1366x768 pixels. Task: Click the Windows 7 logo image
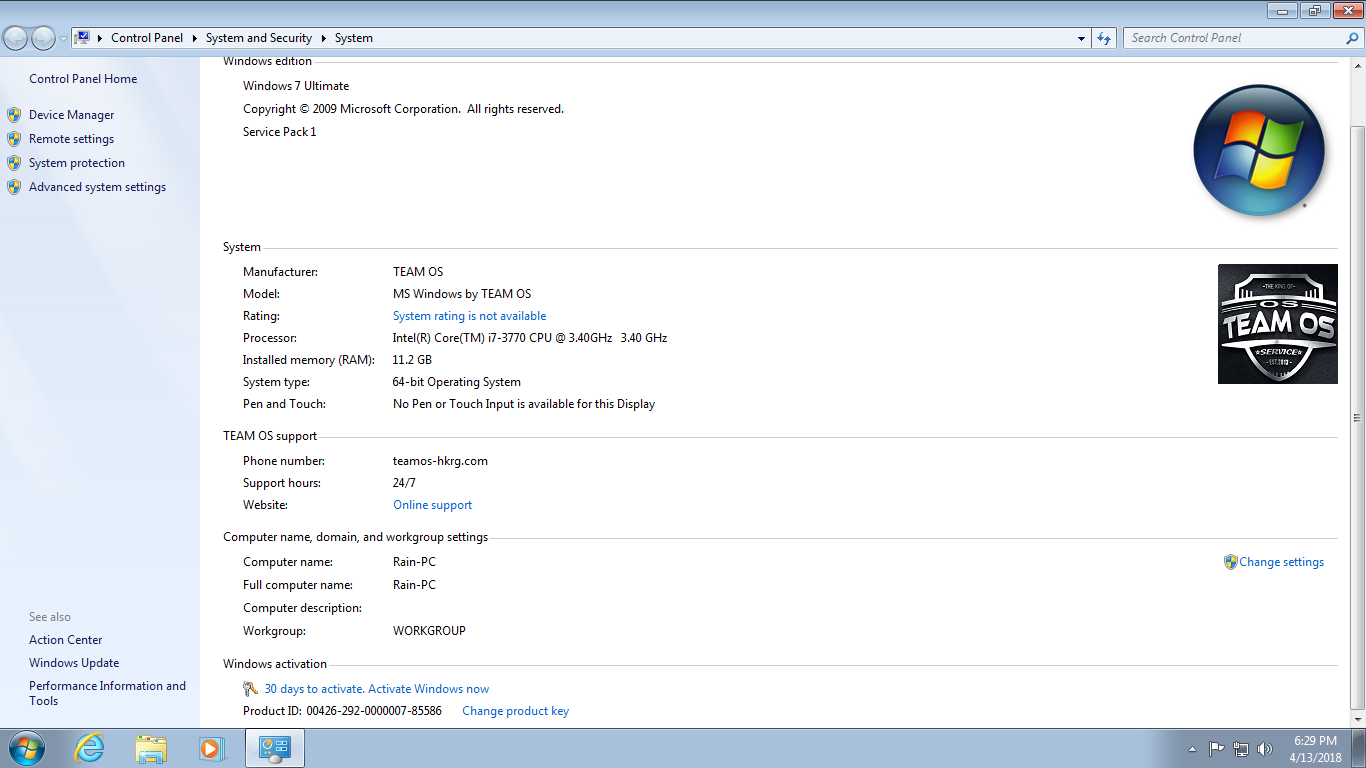click(x=1259, y=150)
